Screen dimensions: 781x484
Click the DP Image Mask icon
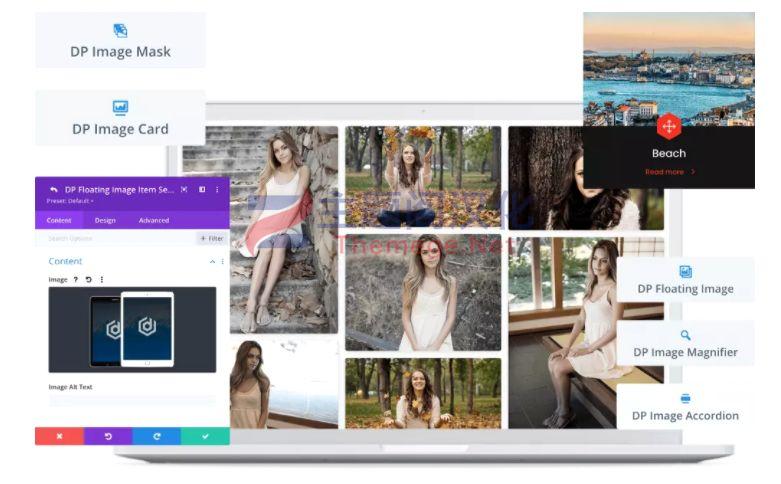[120, 30]
